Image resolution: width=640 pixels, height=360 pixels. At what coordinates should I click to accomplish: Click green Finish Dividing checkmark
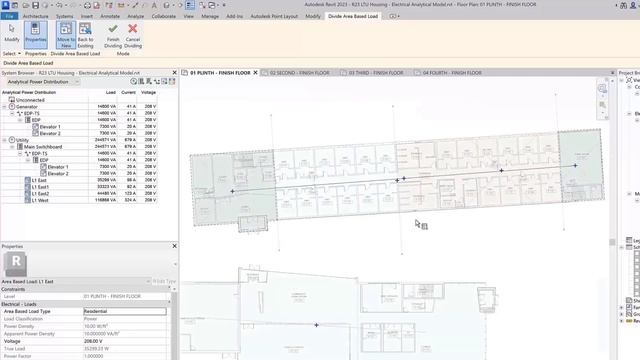pos(113,35)
